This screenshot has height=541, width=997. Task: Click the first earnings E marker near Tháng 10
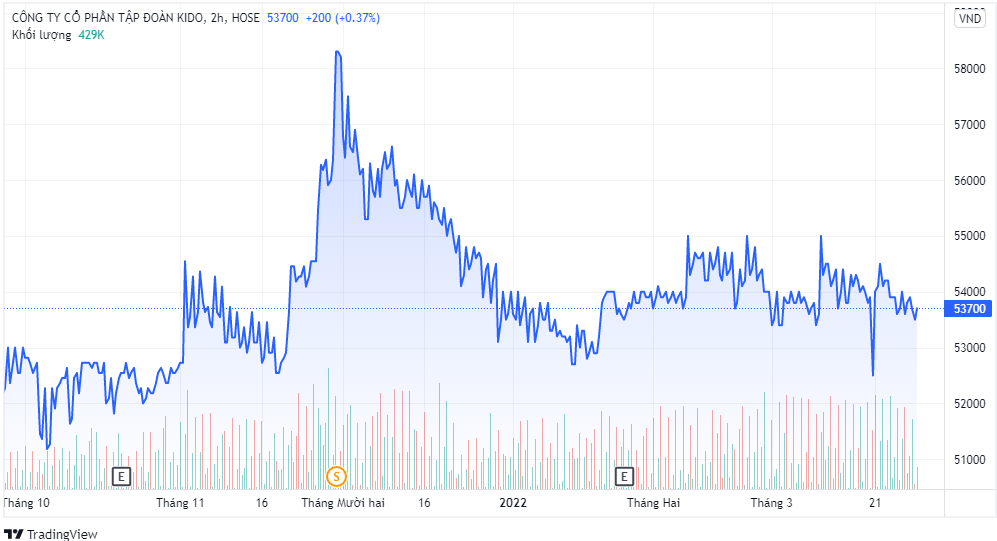121,476
